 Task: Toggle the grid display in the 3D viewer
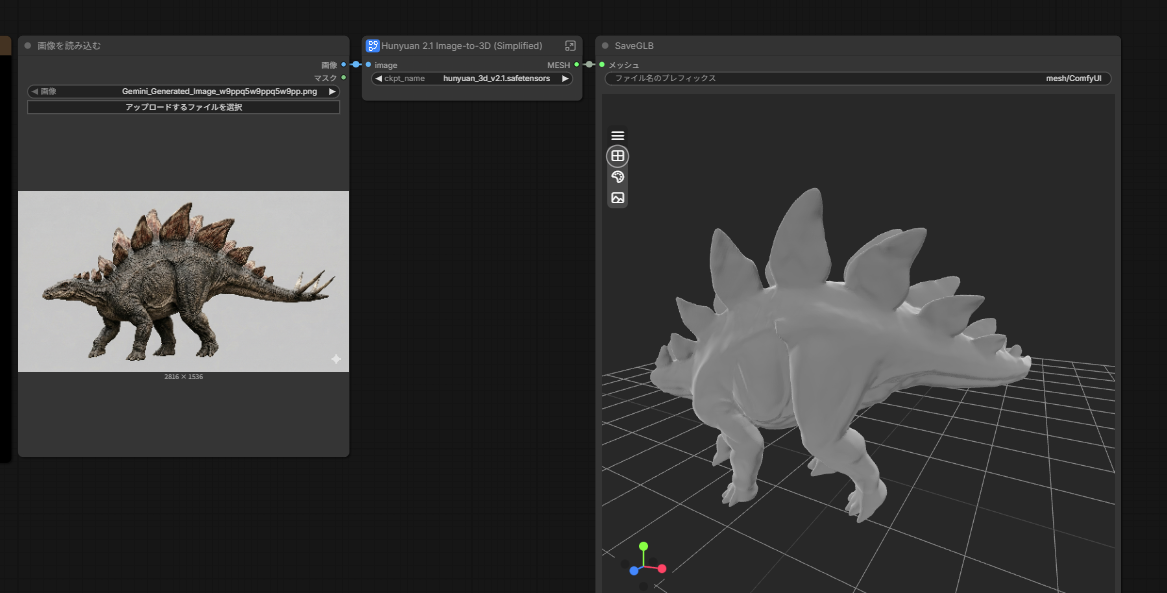[618, 156]
